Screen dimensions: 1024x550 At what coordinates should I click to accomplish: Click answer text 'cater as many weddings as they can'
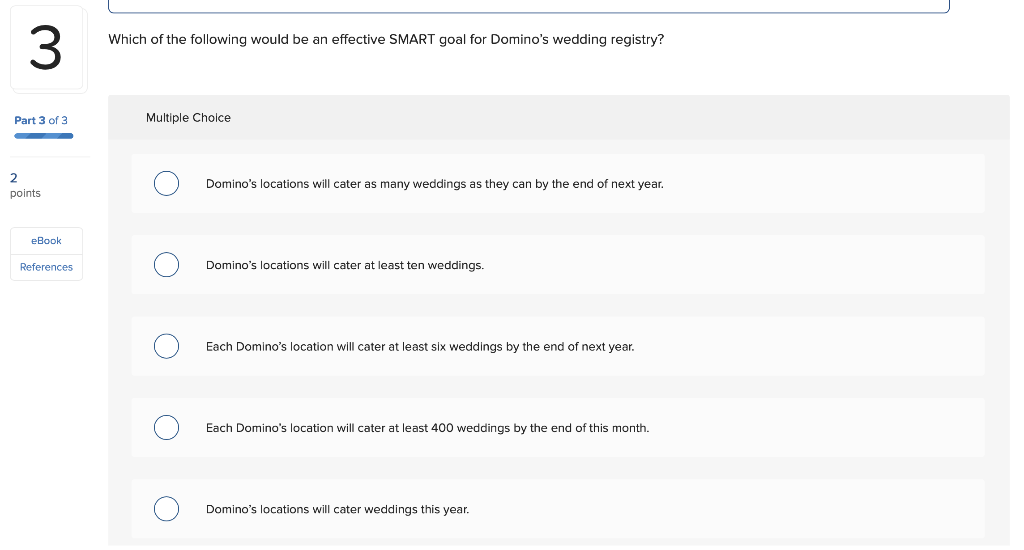pos(432,184)
